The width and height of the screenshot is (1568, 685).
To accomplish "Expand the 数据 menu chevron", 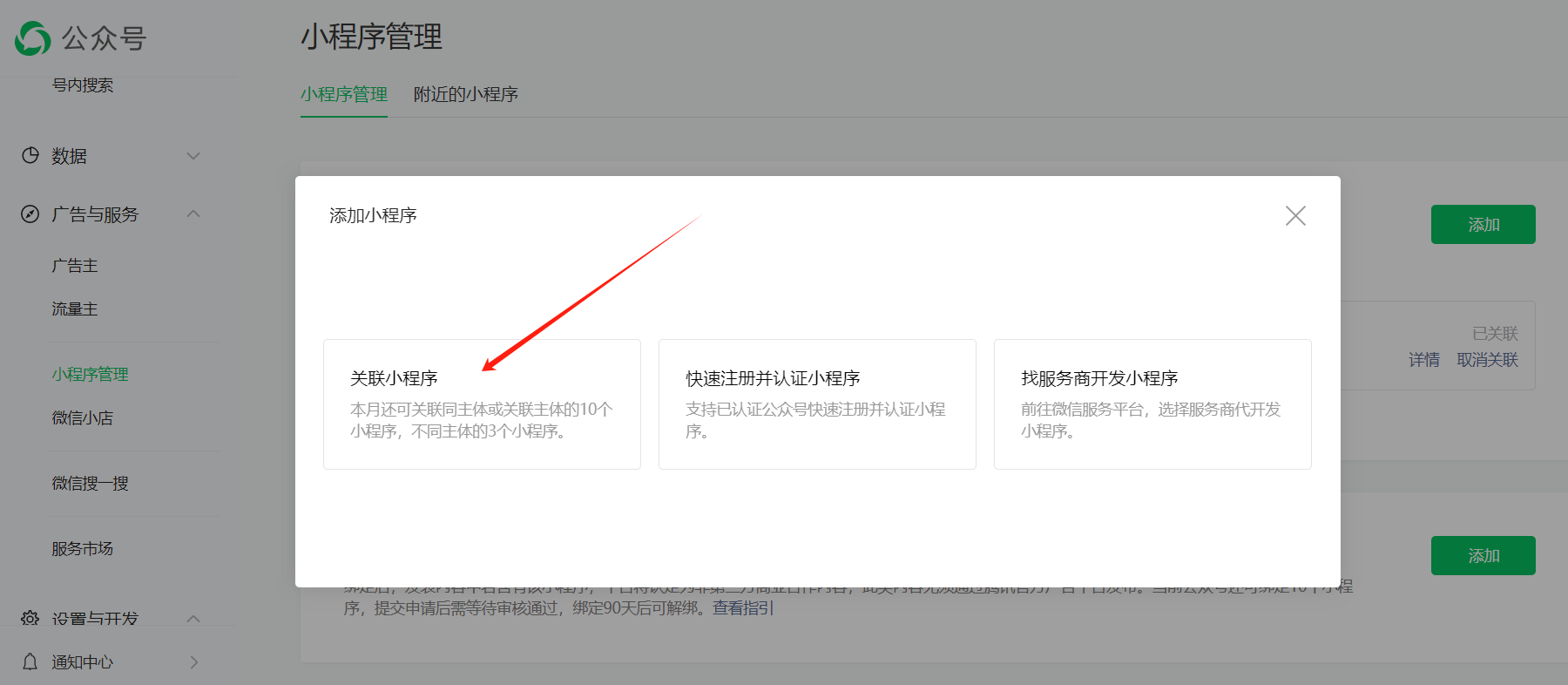I will [x=193, y=156].
